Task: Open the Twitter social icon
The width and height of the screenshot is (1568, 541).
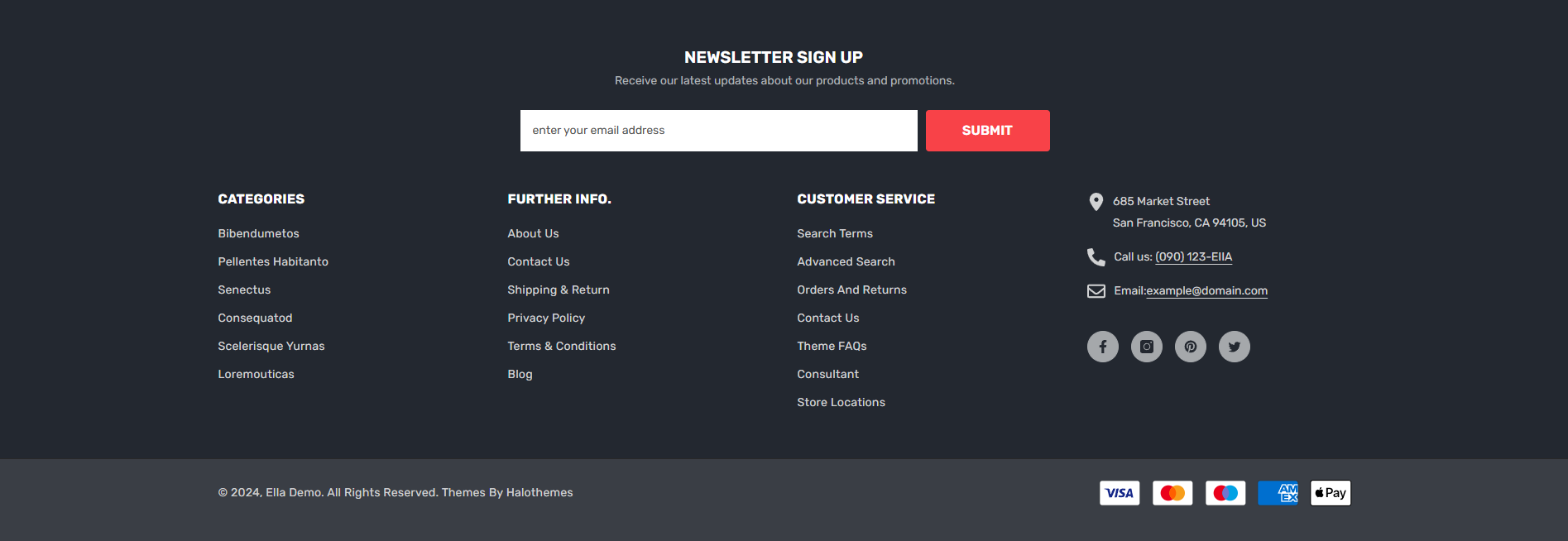Action: [x=1234, y=347]
